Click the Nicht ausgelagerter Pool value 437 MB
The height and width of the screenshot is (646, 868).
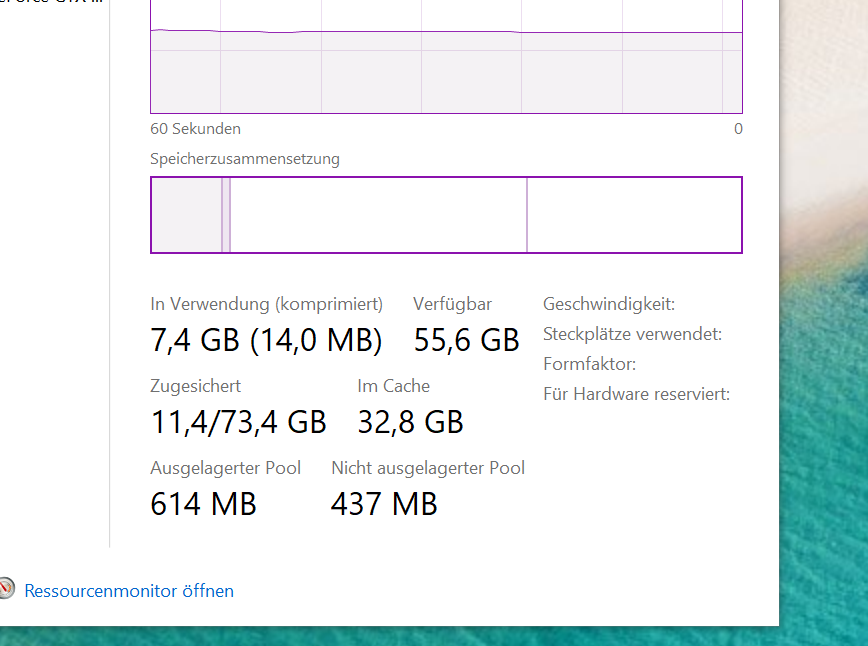384,504
